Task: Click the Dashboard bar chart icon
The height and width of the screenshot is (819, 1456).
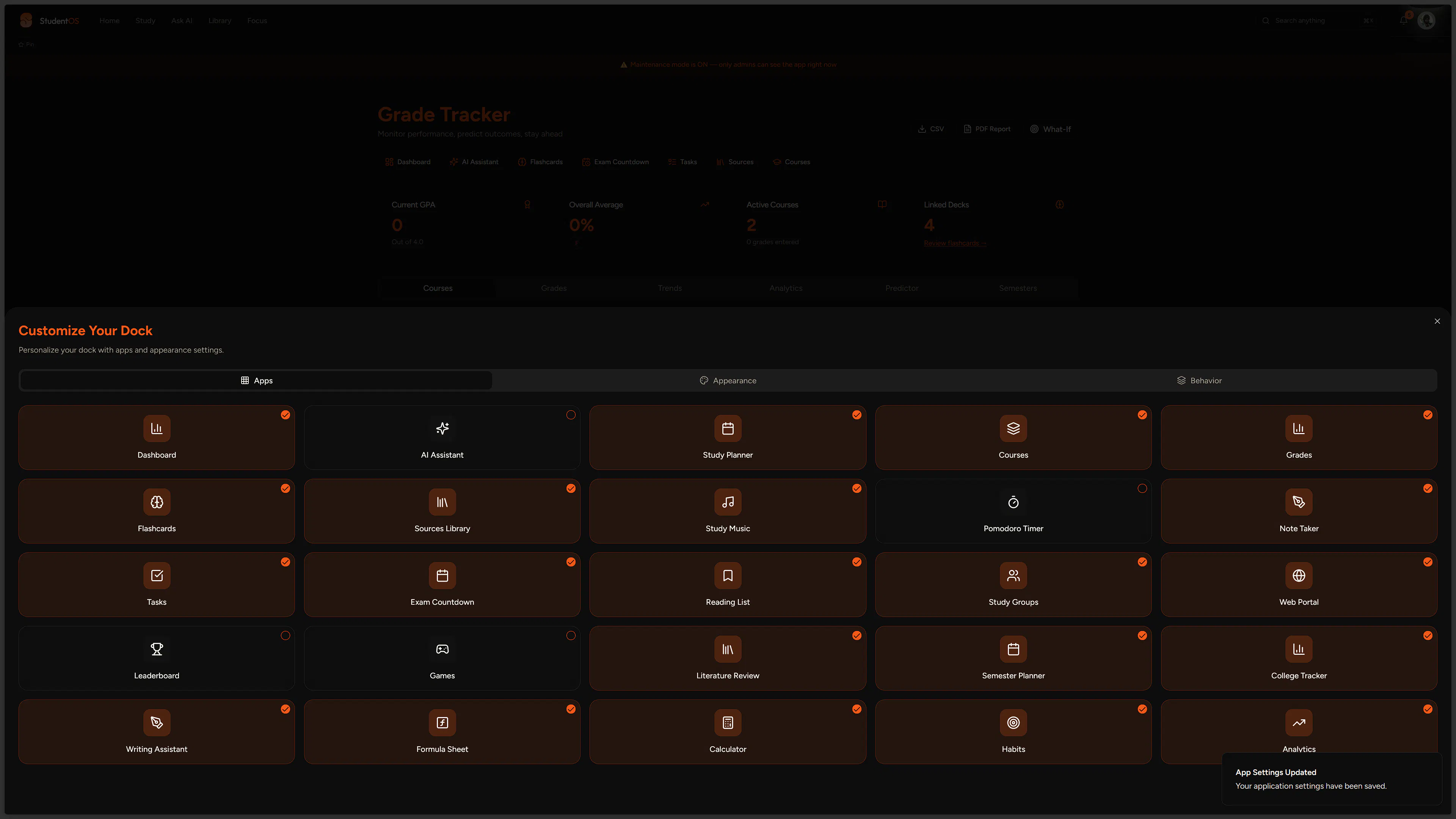Action: tap(157, 428)
